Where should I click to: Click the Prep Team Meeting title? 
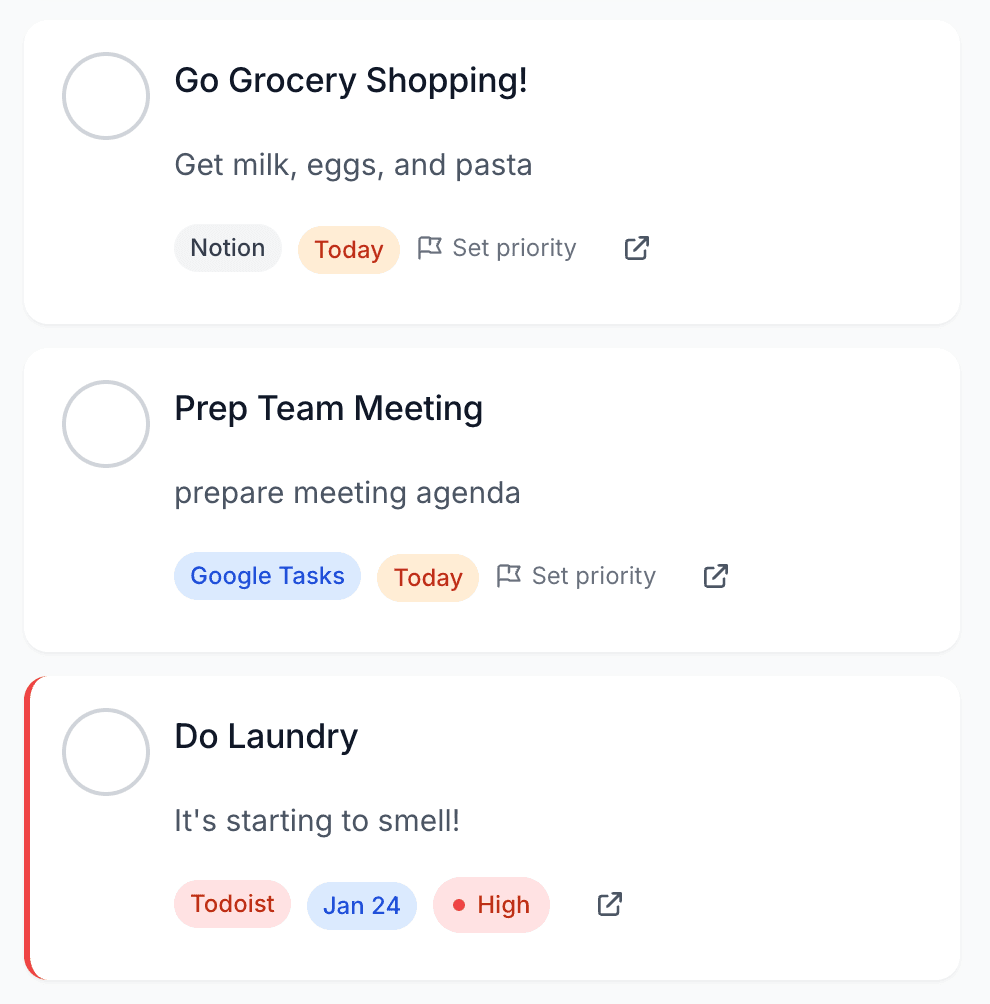(x=328, y=408)
